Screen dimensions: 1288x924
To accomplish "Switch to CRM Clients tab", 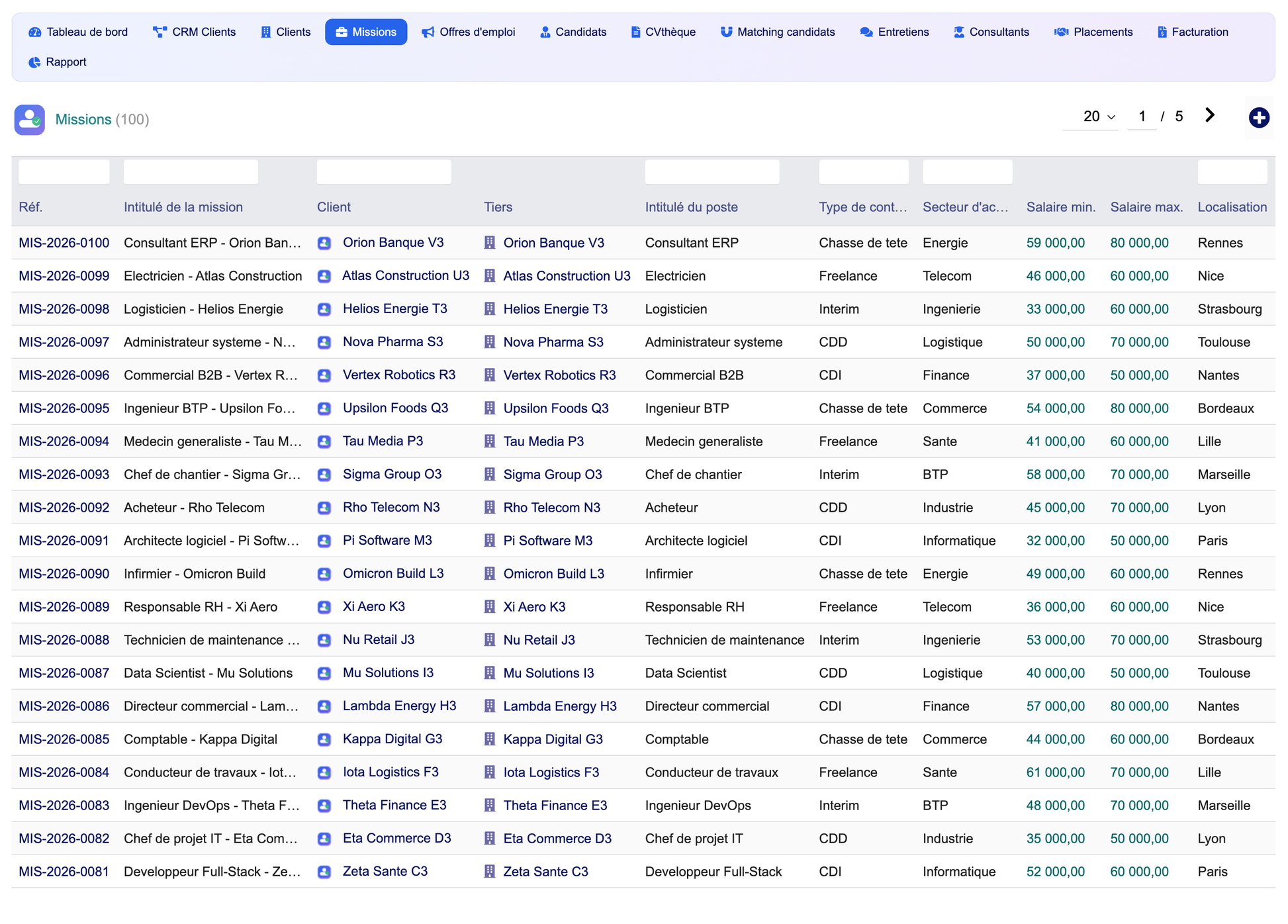I will [195, 32].
